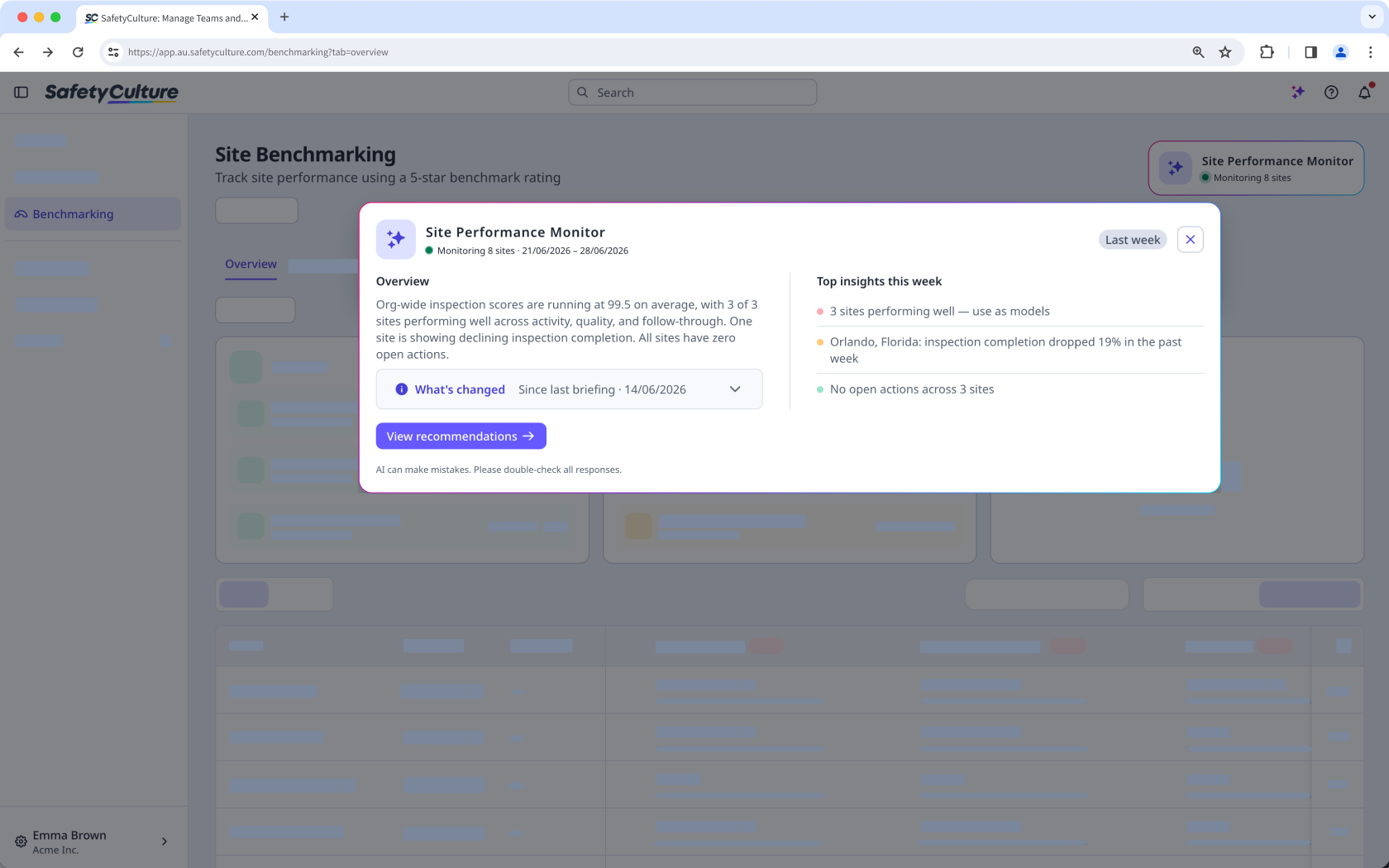
Task: Open Emma Brown account menu
Action: (x=93, y=842)
